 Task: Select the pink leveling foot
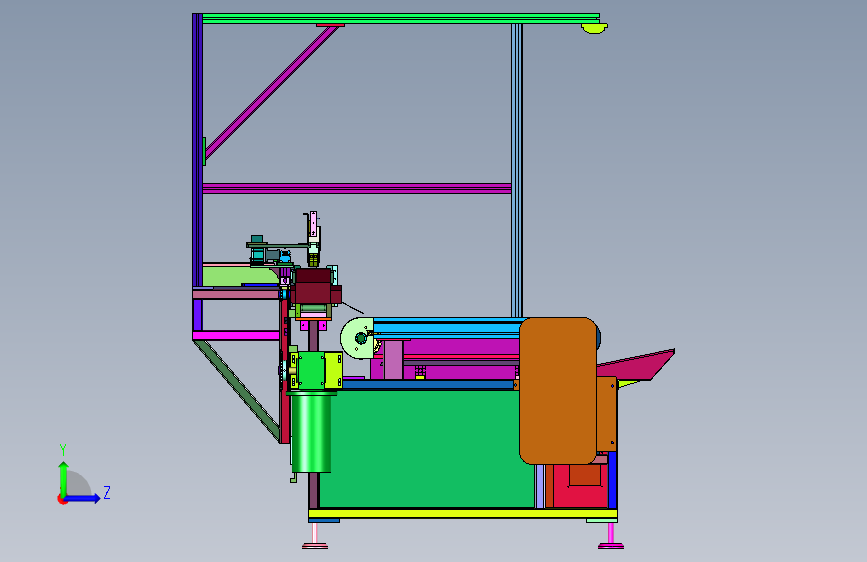tap(315, 535)
